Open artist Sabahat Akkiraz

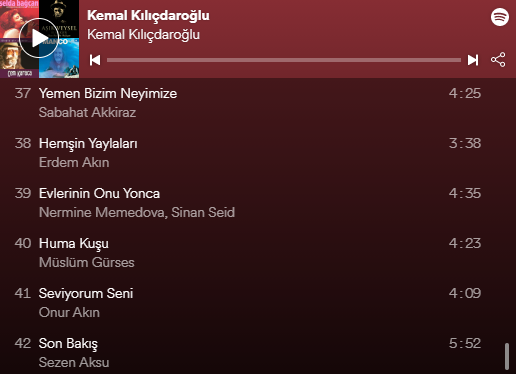coord(87,113)
